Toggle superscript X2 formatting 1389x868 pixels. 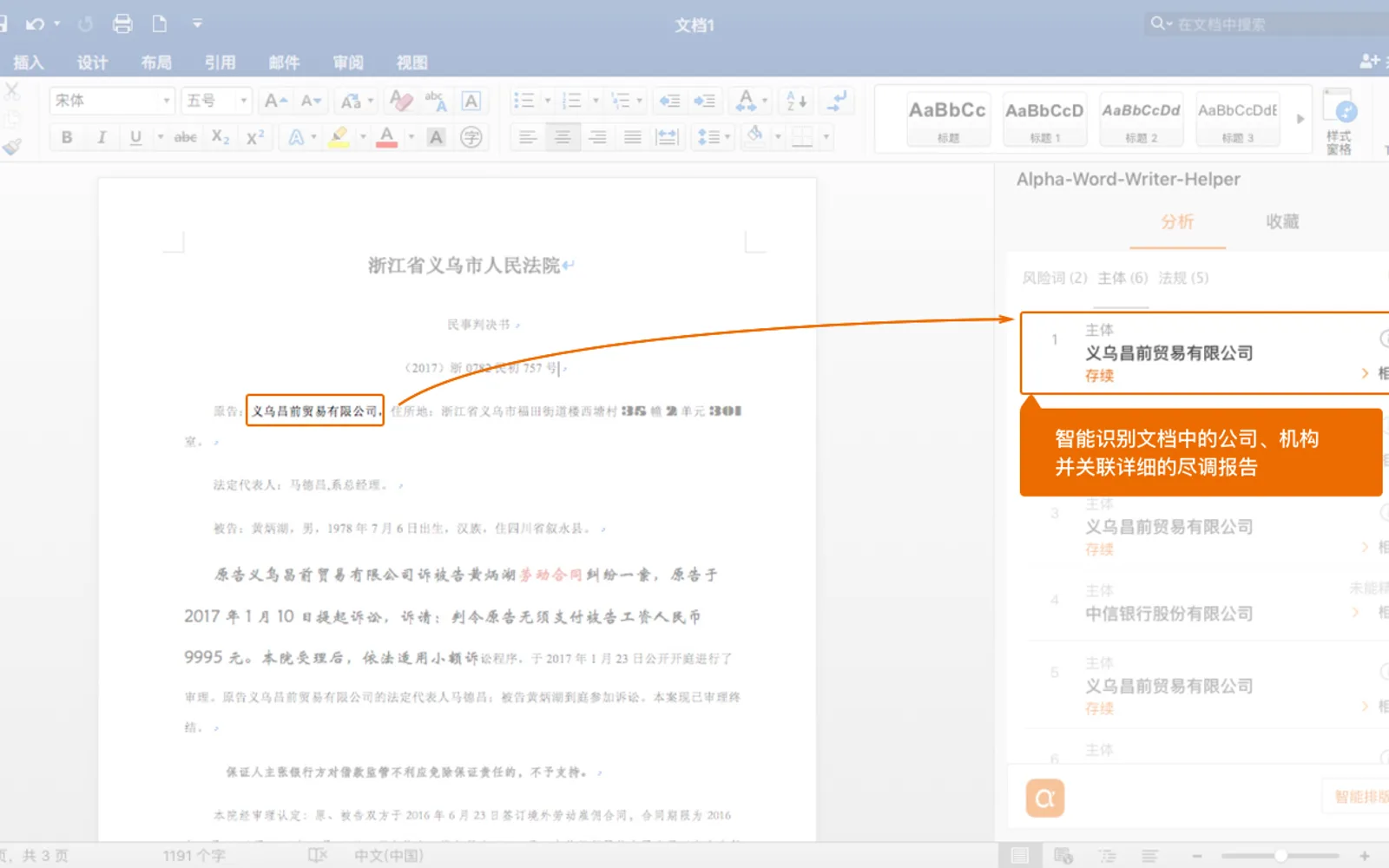(x=255, y=137)
